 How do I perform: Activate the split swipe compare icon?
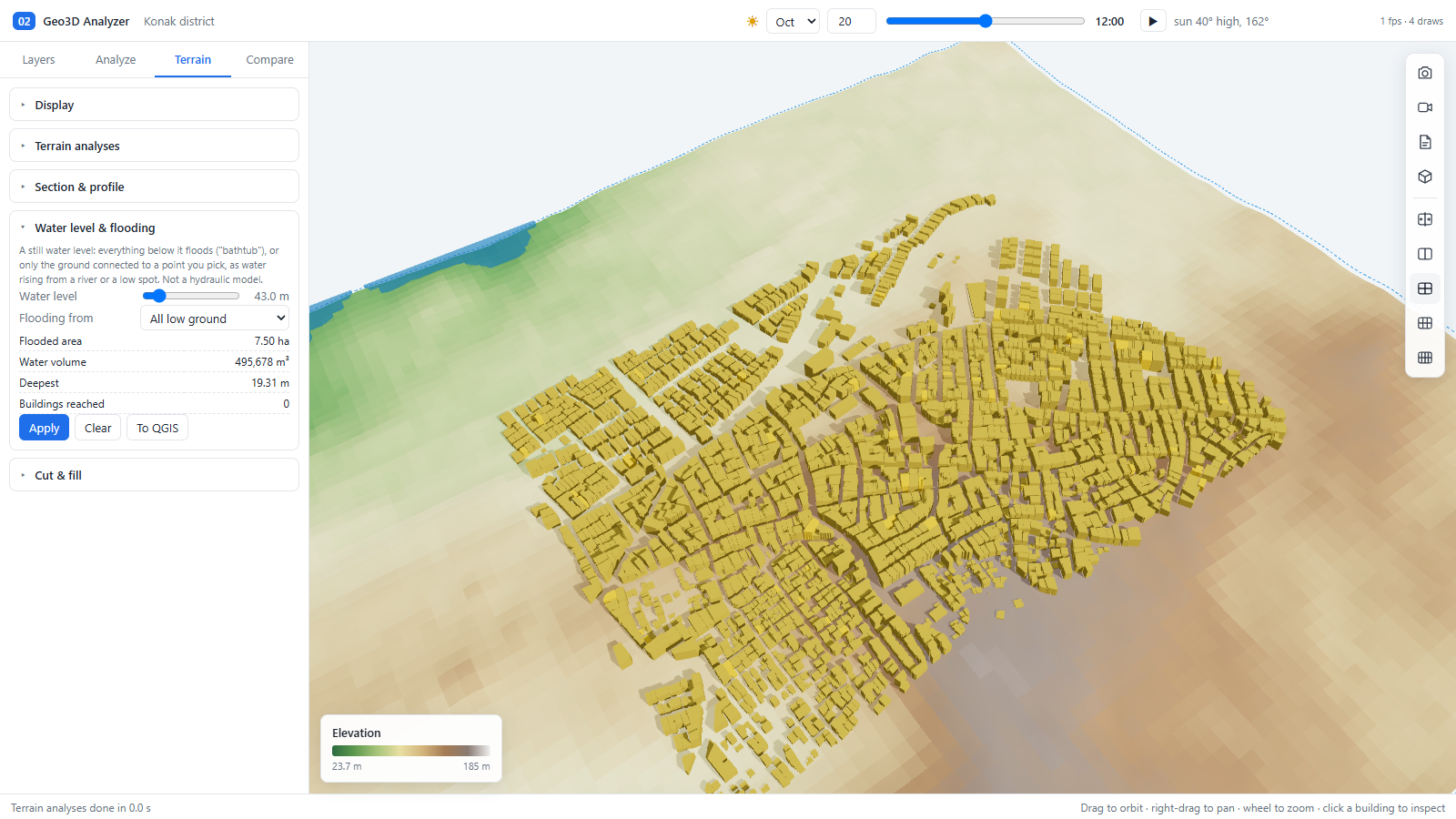coord(1425,219)
